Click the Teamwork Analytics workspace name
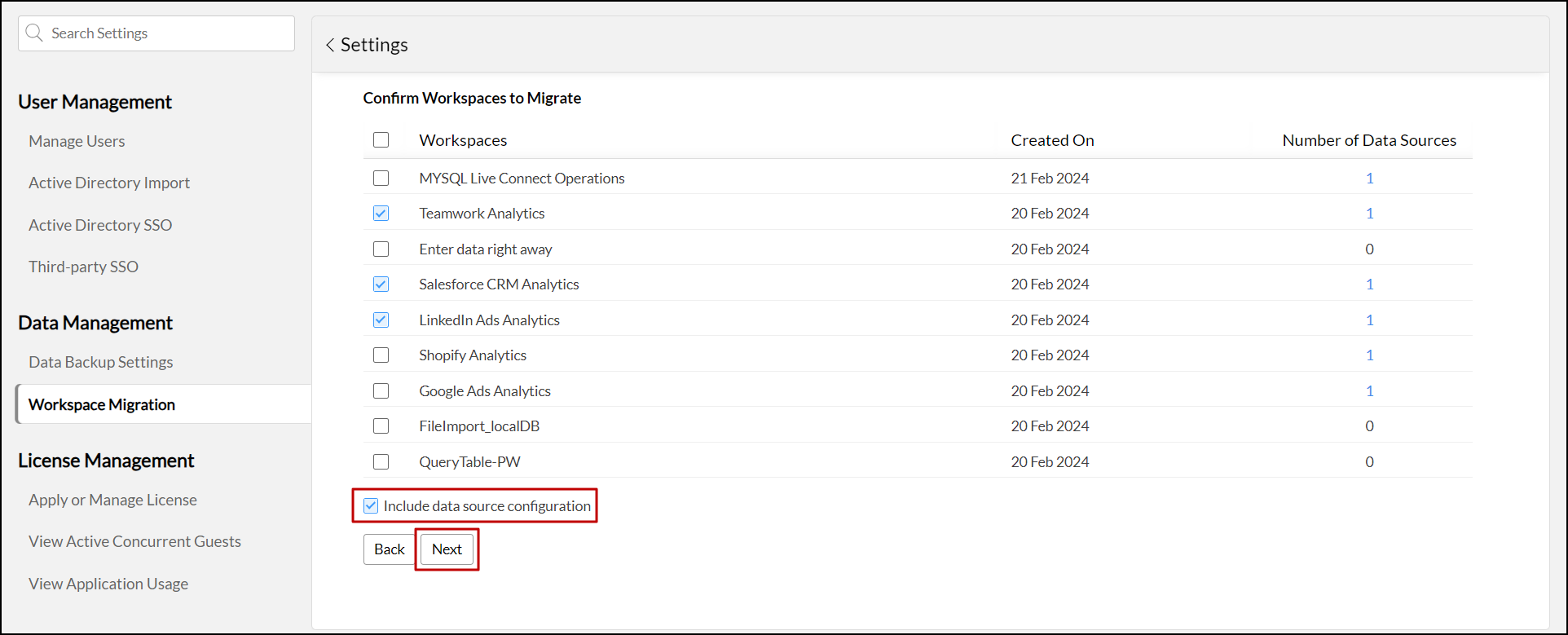Screen dimensions: 1568x635 482,214
